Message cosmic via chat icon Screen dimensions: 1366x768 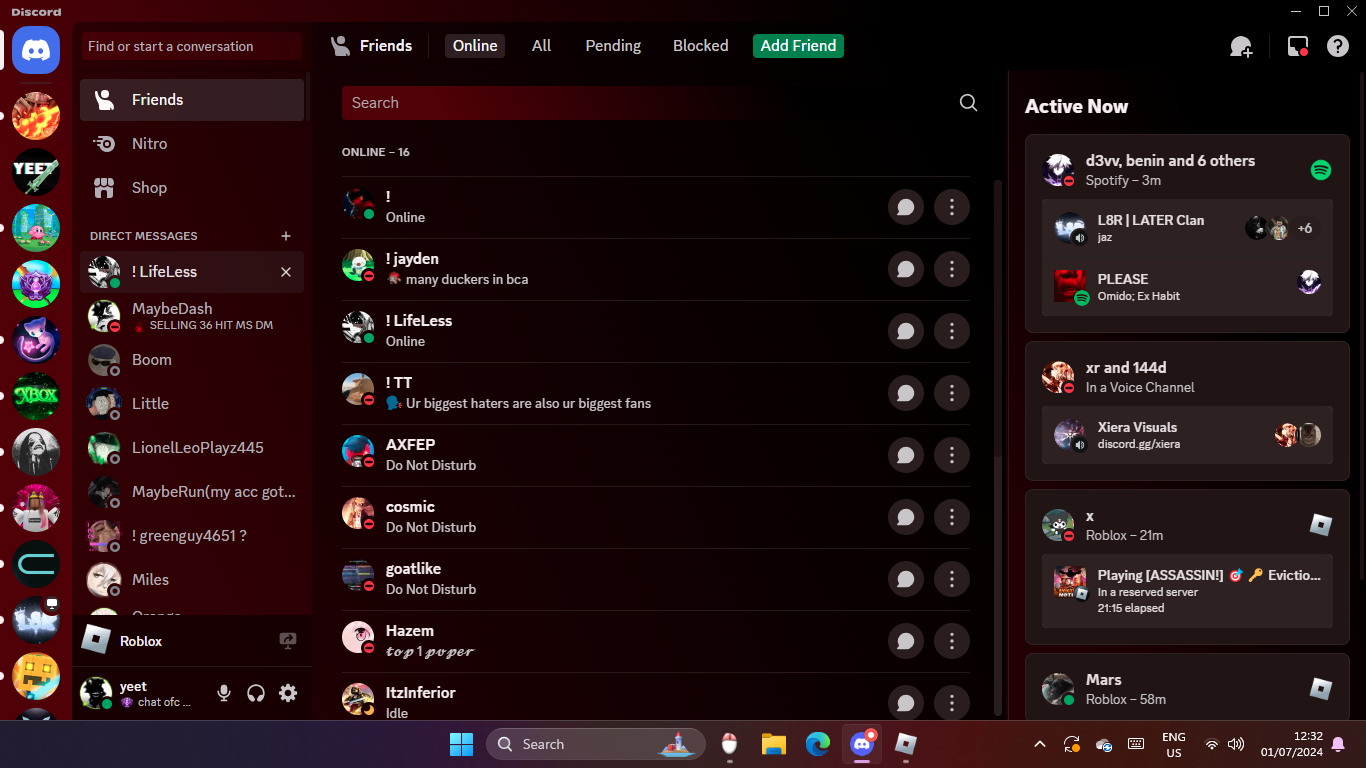point(906,517)
